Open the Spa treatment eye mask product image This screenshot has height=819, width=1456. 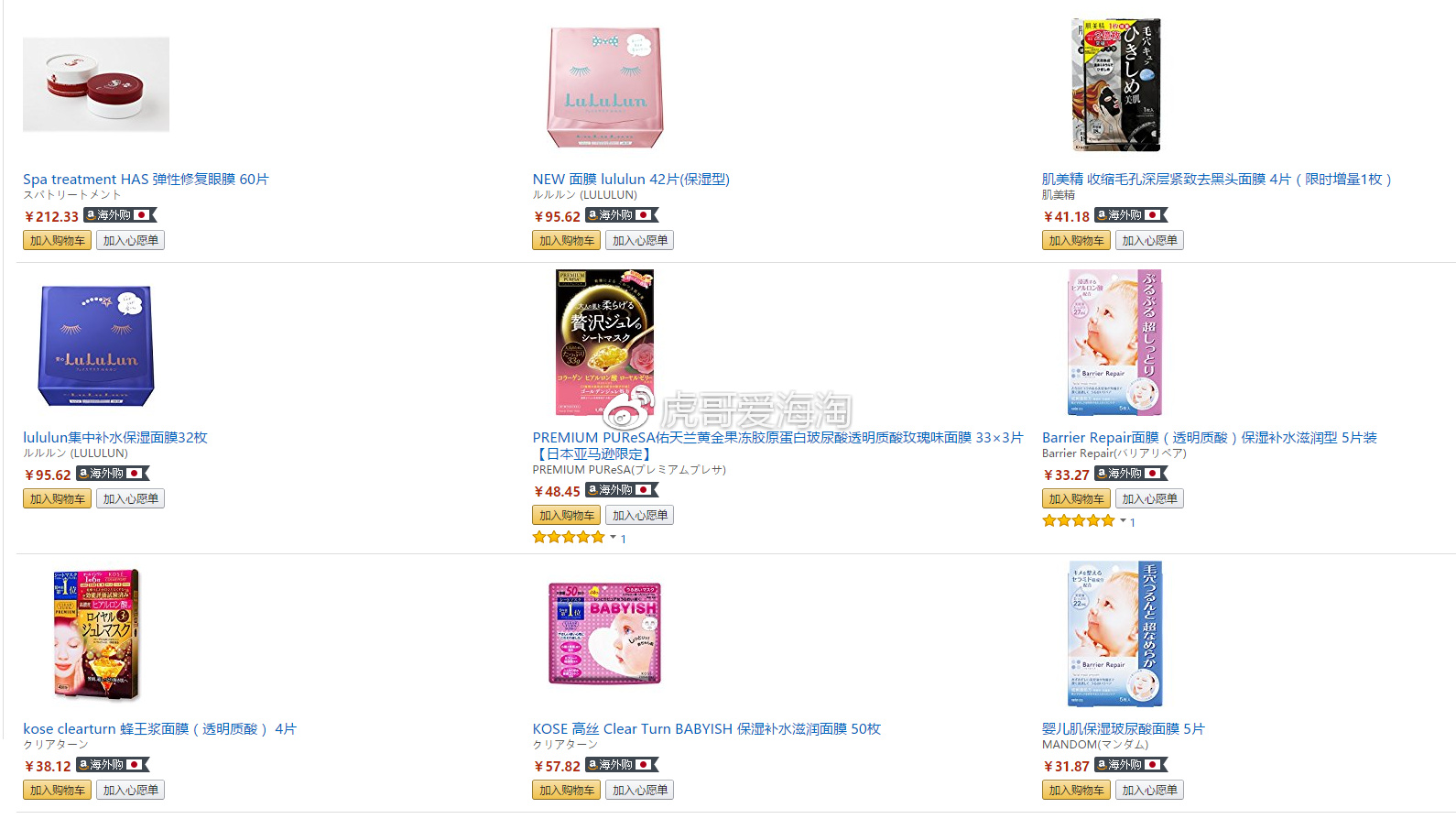96,84
